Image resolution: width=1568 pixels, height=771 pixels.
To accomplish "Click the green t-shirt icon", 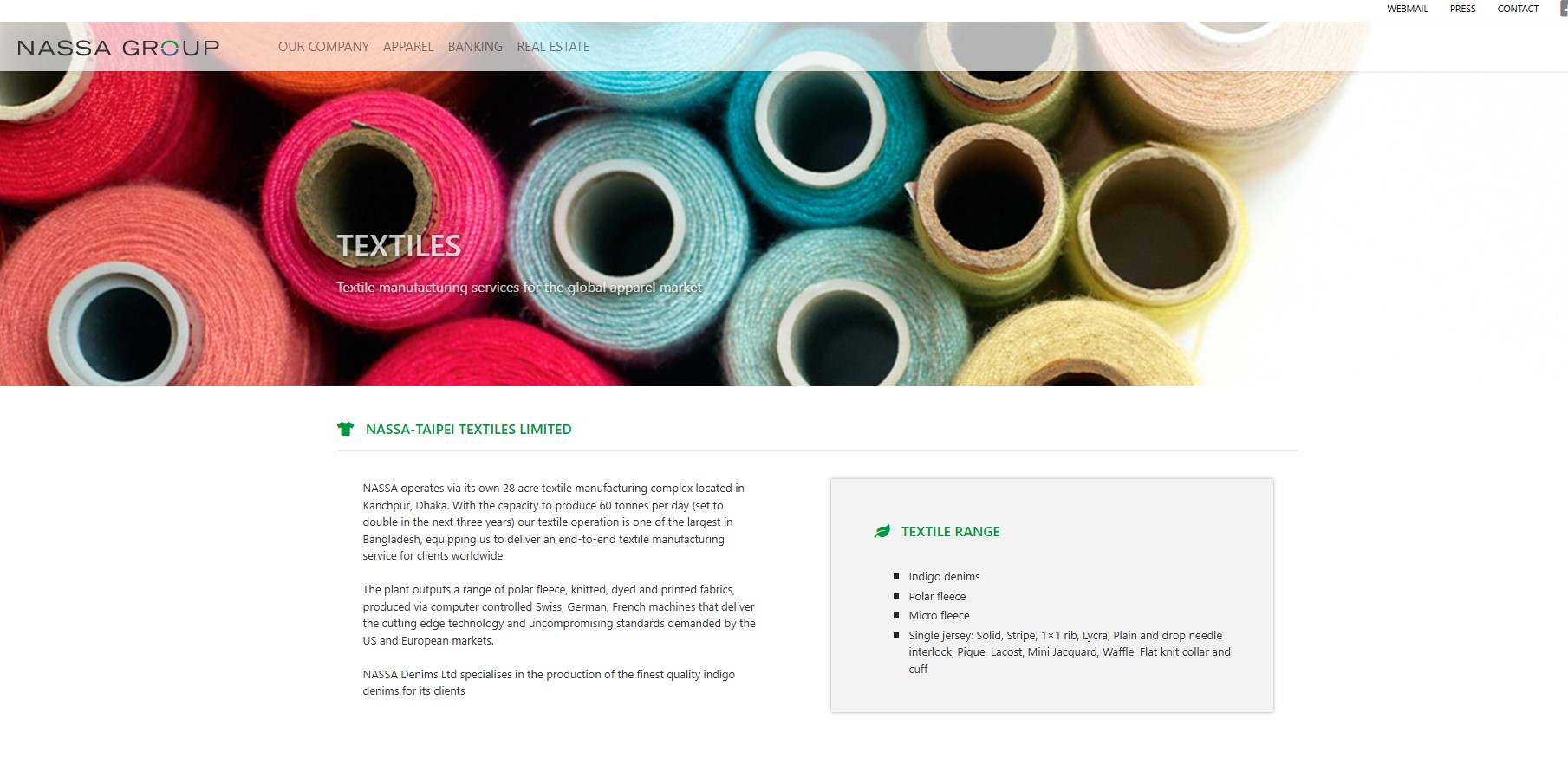I will 345,429.
